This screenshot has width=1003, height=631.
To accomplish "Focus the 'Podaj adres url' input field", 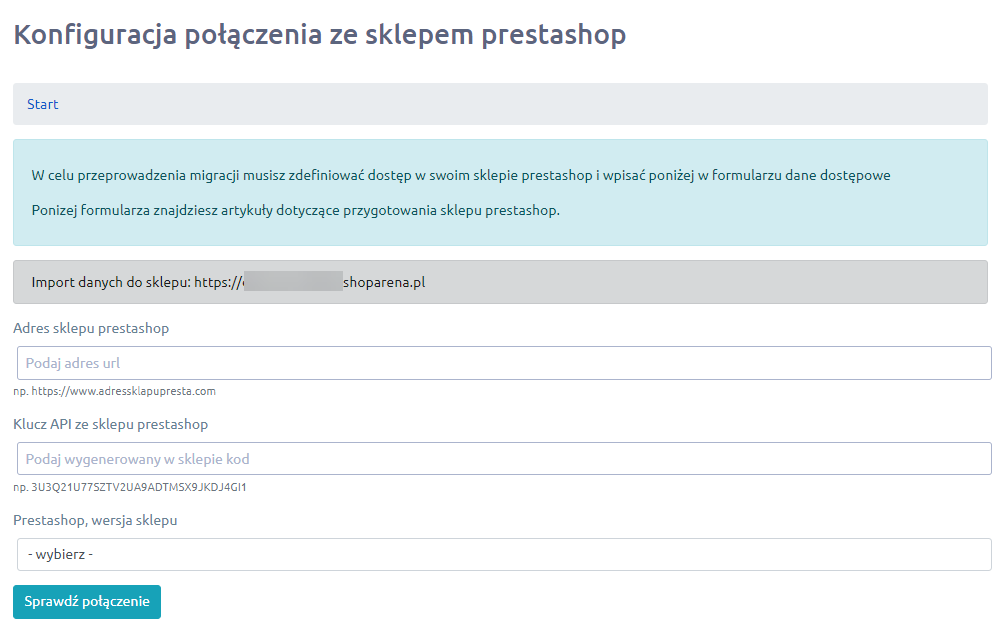I will [x=504, y=363].
